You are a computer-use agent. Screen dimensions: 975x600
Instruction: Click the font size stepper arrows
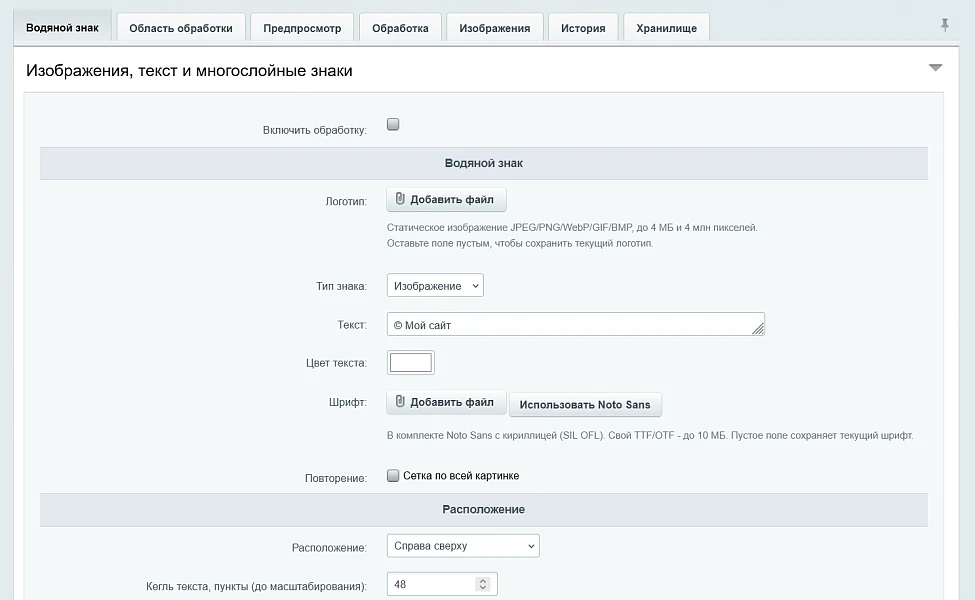click(x=483, y=584)
